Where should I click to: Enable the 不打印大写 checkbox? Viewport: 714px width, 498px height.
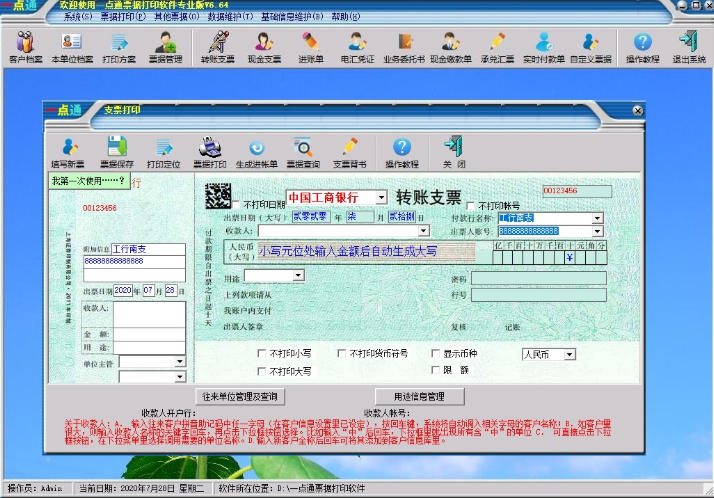point(261,371)
